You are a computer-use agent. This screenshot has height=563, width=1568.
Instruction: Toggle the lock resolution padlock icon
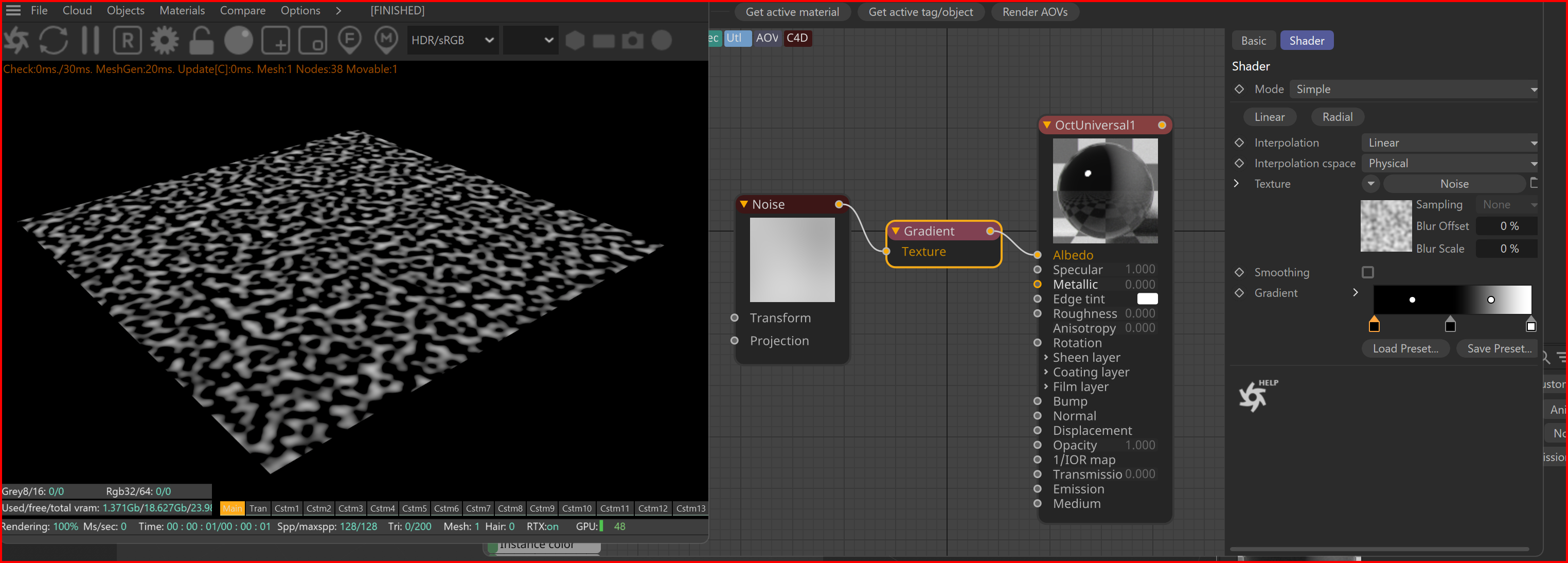click(x=201, y=41)
